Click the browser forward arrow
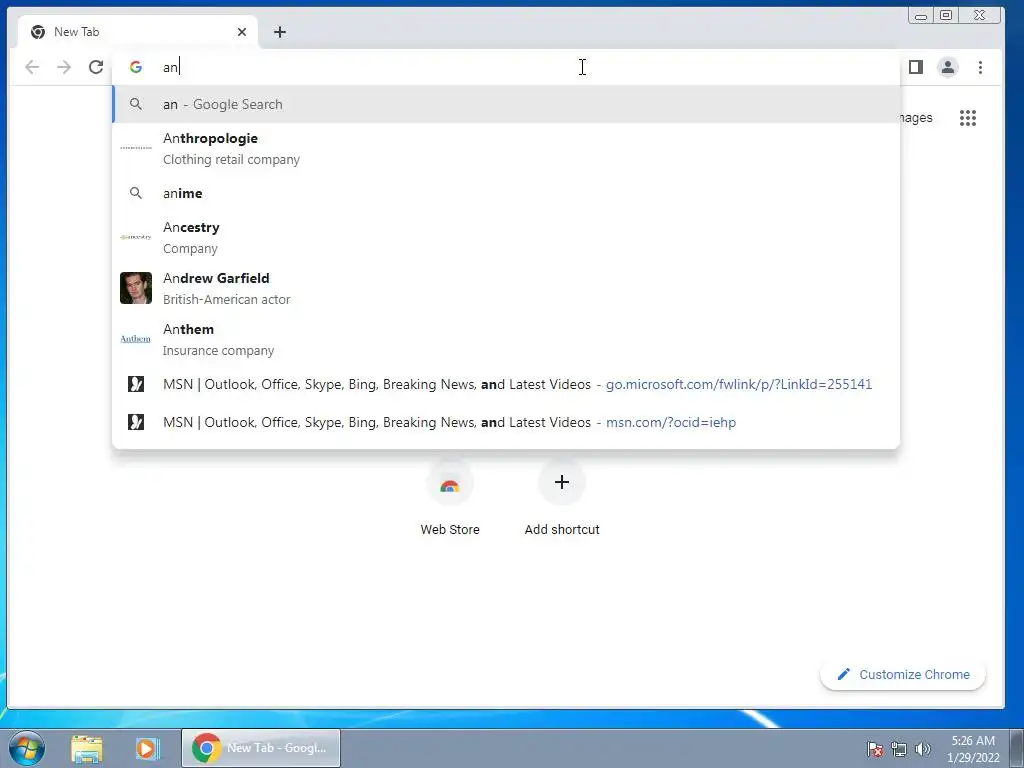This screenshot has height=768, width=1024. (64, 67)
